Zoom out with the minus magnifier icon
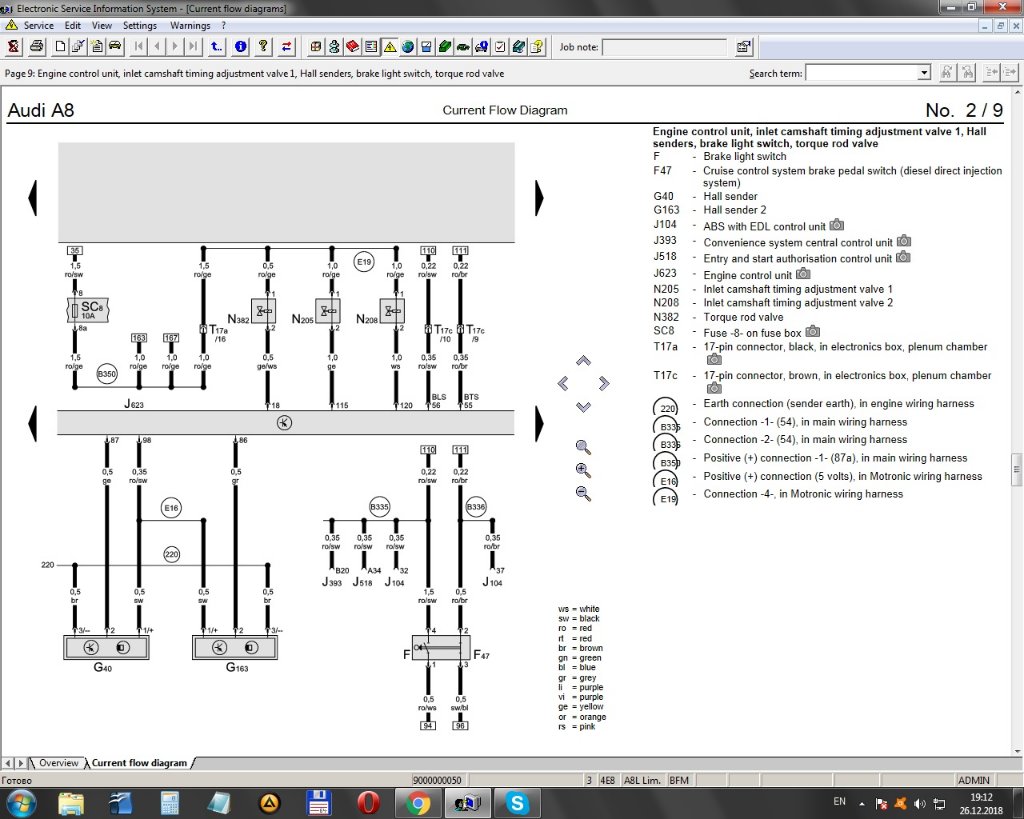This screenshot has height=819, width=1024. click(x=583, y=492)
